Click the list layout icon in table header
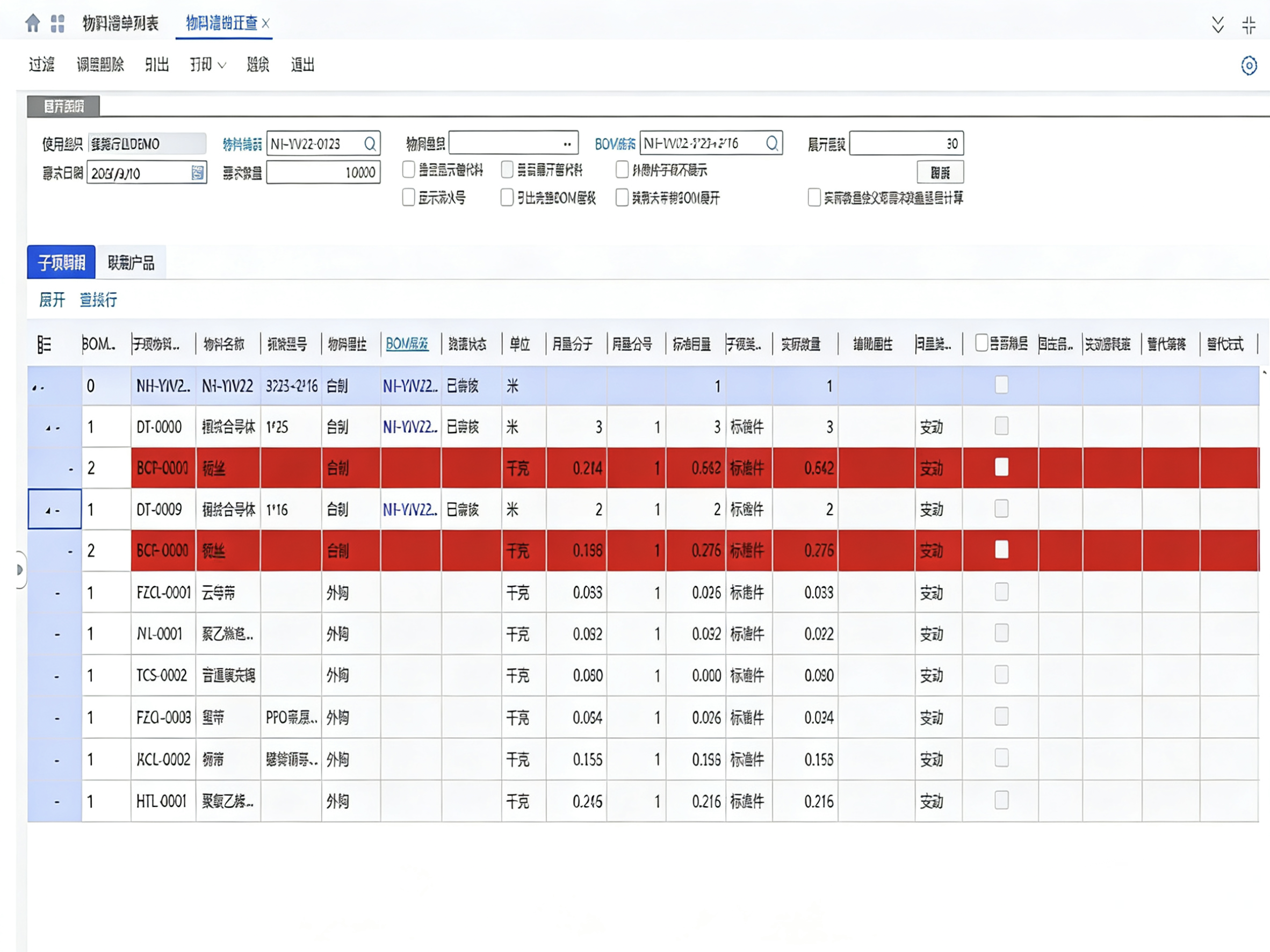 tap(44, 344)
